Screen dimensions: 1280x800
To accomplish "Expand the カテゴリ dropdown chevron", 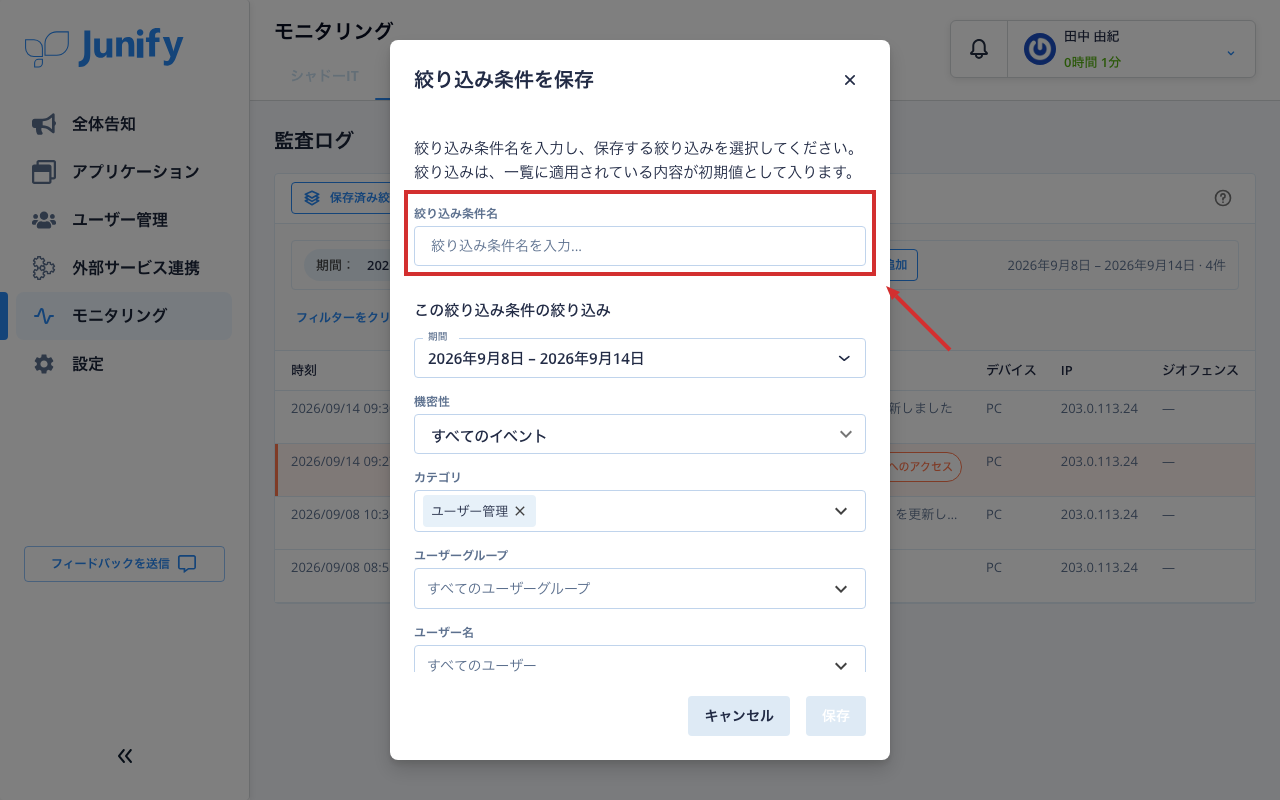I will (841, 511).
